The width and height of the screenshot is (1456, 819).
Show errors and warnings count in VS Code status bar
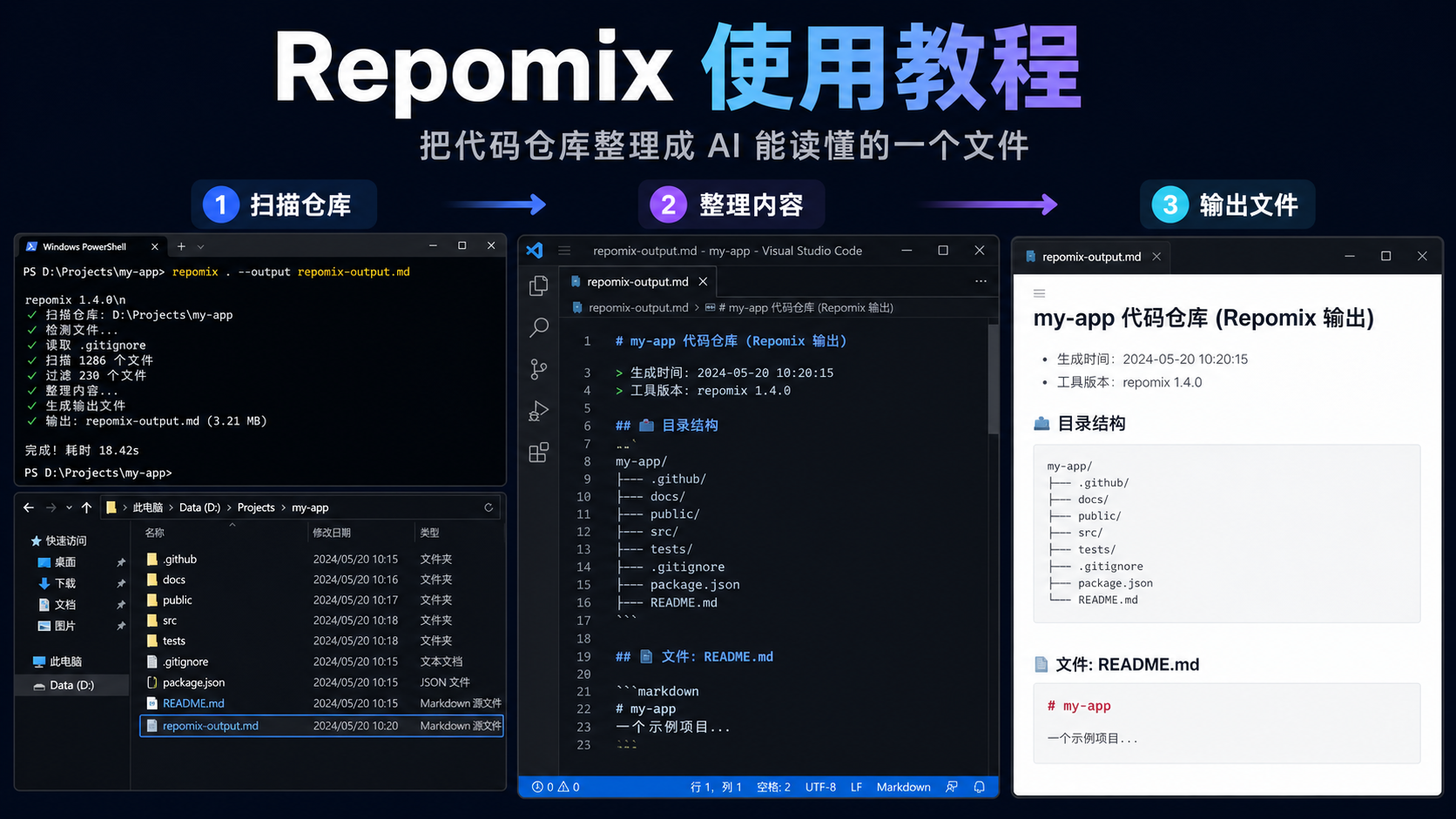[556, 787]
